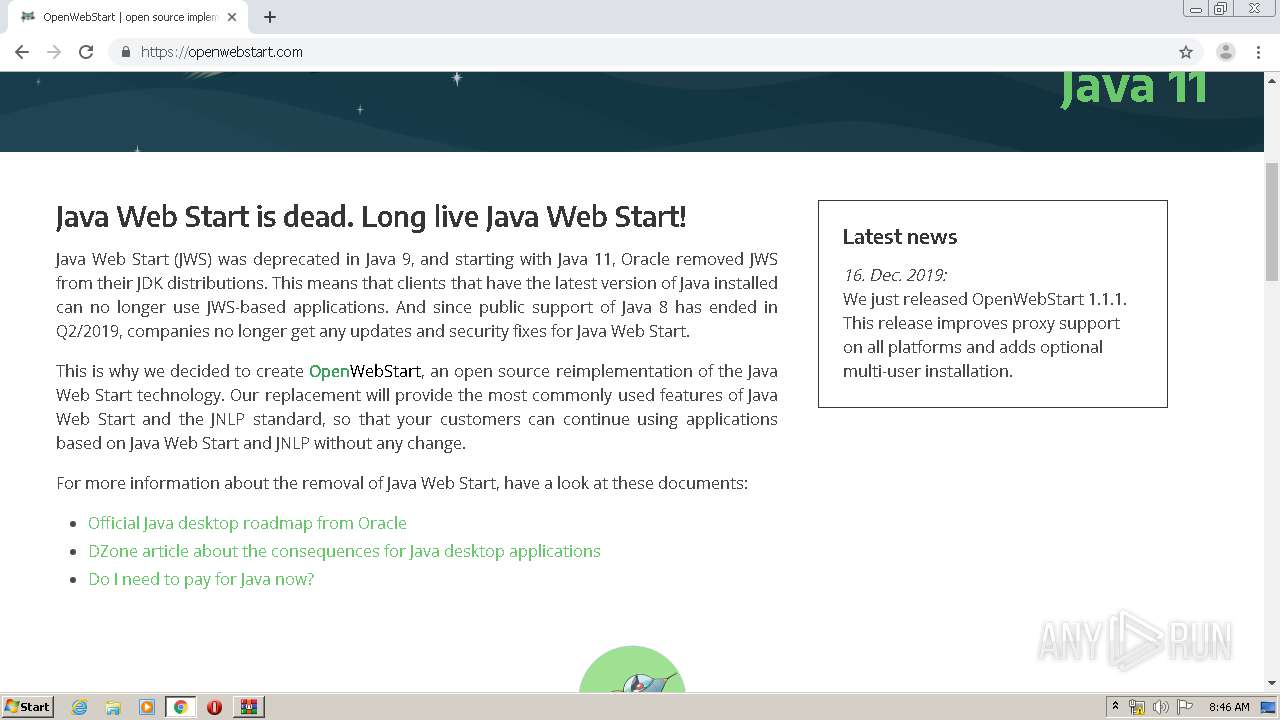
Task: Click page vertical scrollbar thumb
Action: pyautogui.click(x=1272, y=220)
